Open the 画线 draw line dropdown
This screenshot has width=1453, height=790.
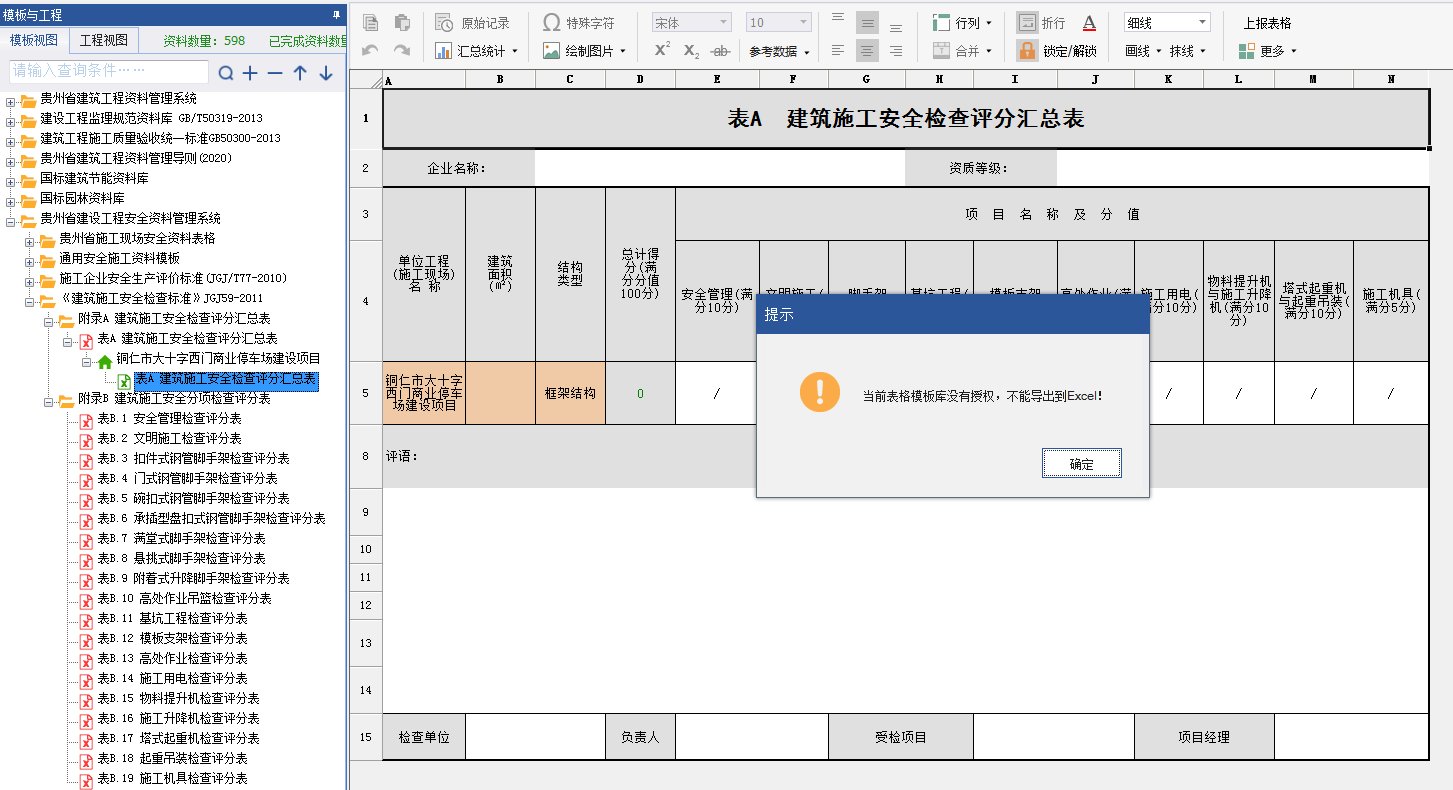(1143, 51)
